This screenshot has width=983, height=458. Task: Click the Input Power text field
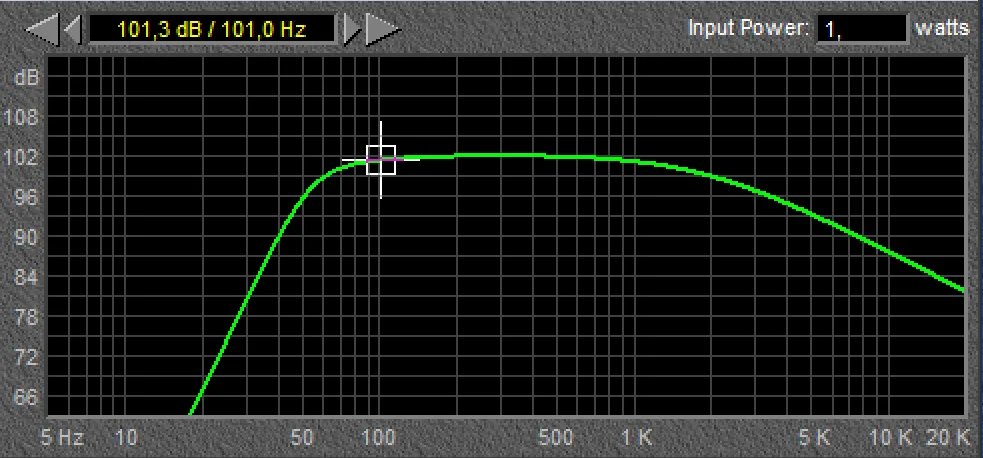click(x=861, y=28)
